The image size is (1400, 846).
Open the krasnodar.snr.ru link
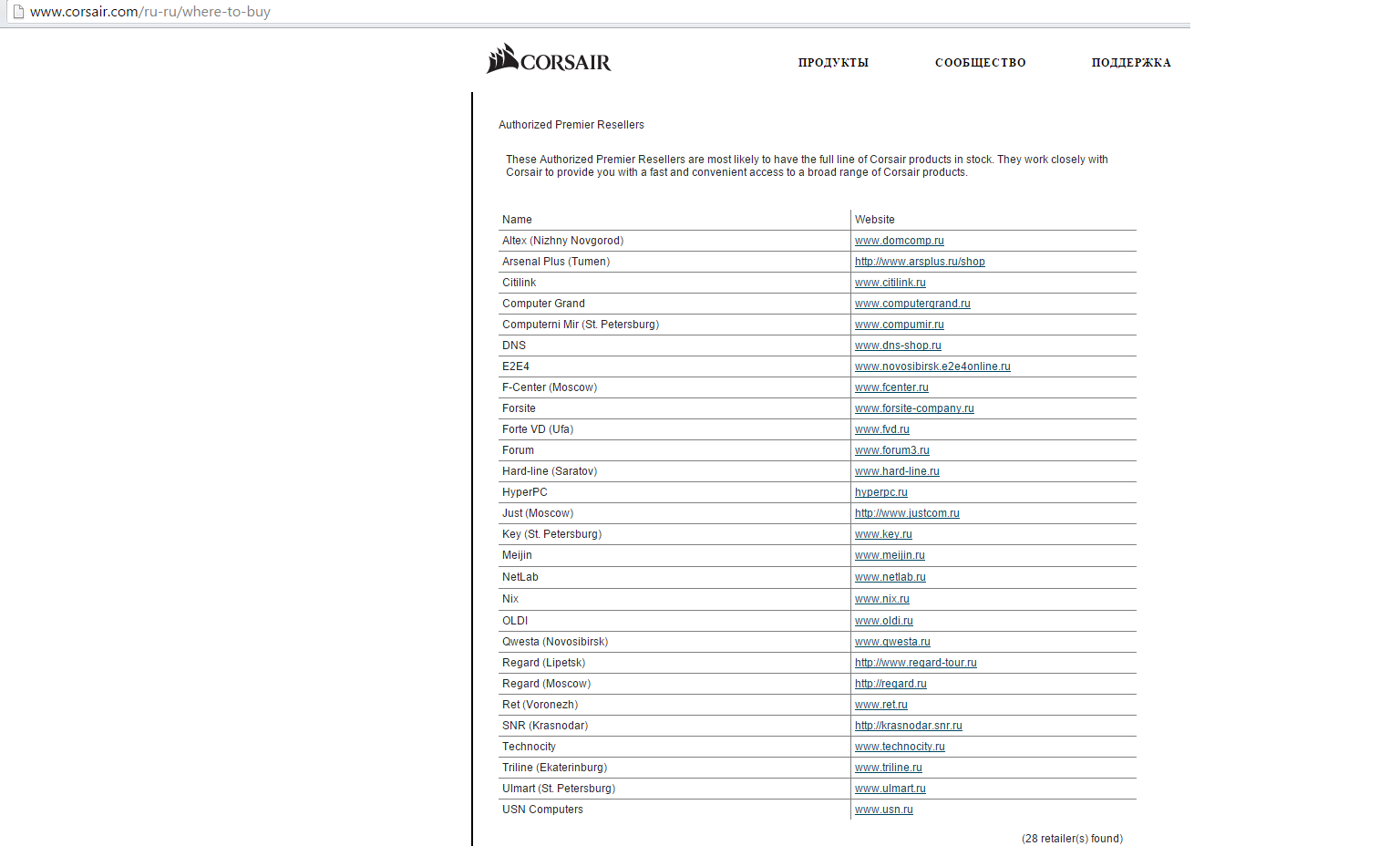coord(909,726)
